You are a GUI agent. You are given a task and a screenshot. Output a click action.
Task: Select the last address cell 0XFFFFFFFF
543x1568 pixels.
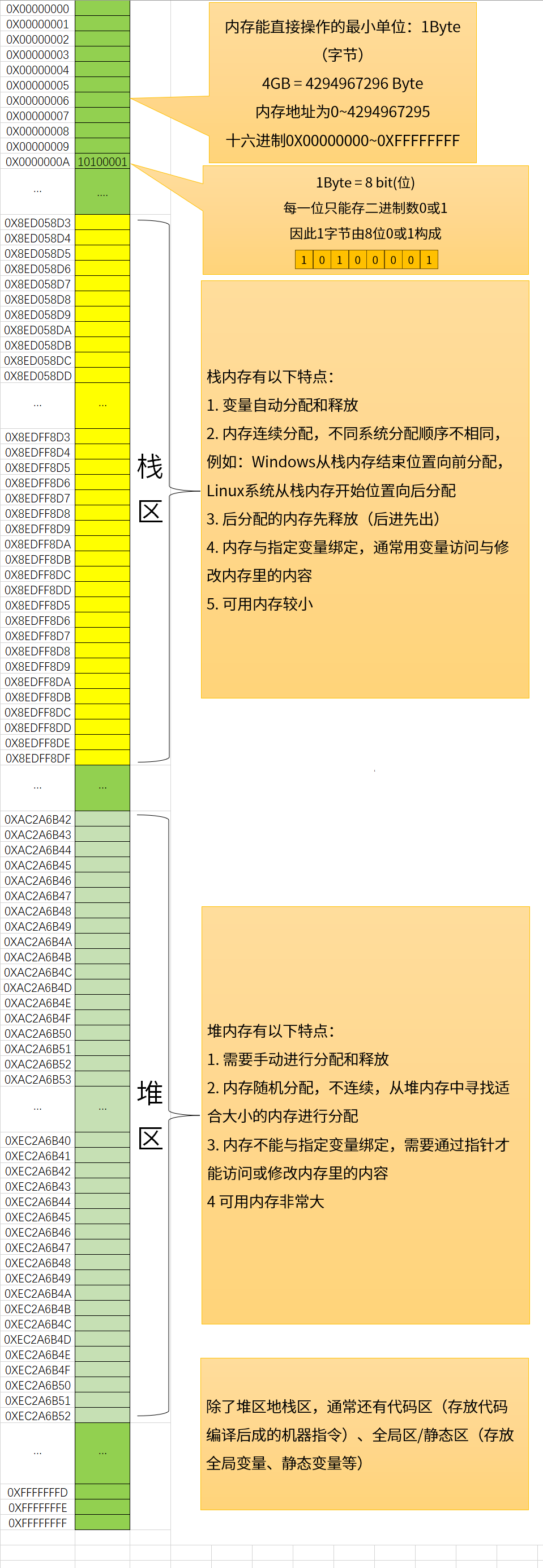pyautogui.click(x=38, y=1522)
